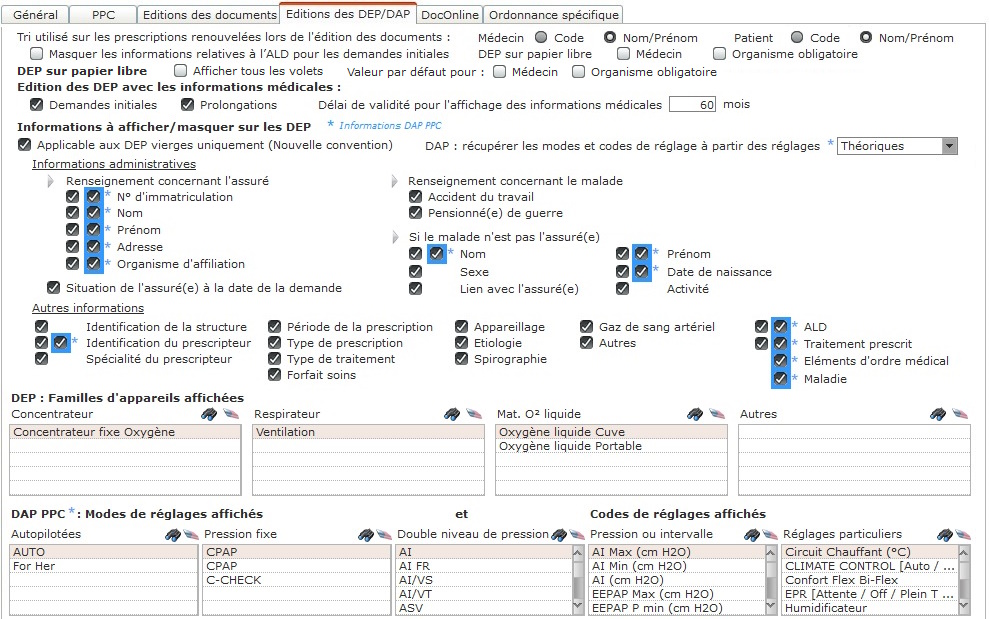Click eraser icon next to Pression fixe

[x=384, y=535]
